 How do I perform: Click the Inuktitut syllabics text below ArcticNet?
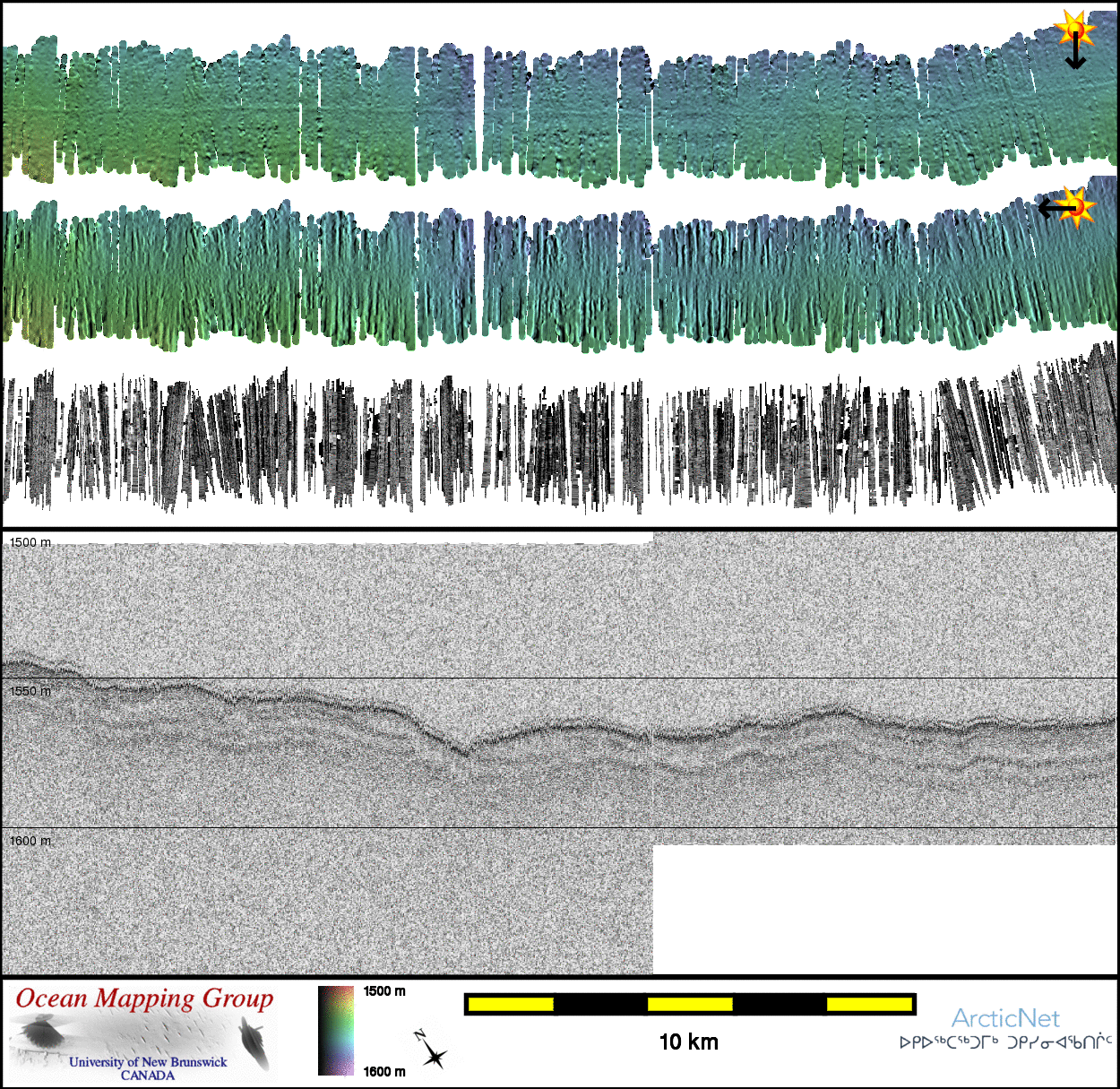point(1005,1042)
